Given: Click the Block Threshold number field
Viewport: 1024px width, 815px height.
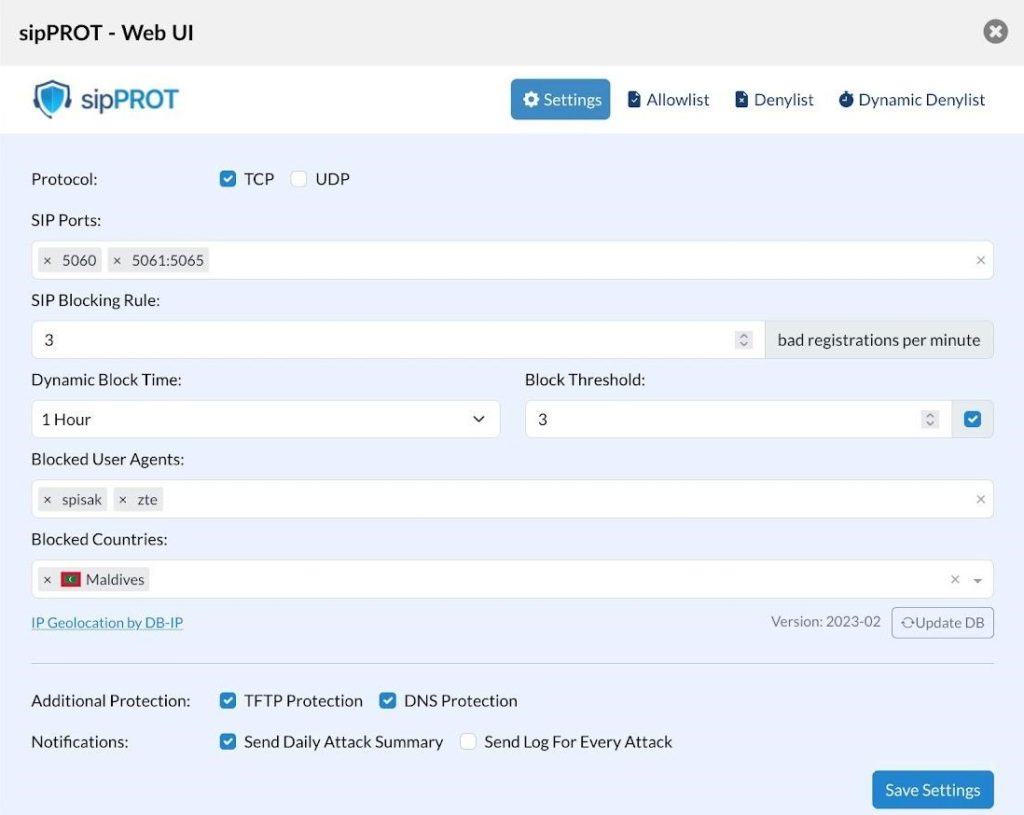Looking at the screenshot, I should [738, 419].
